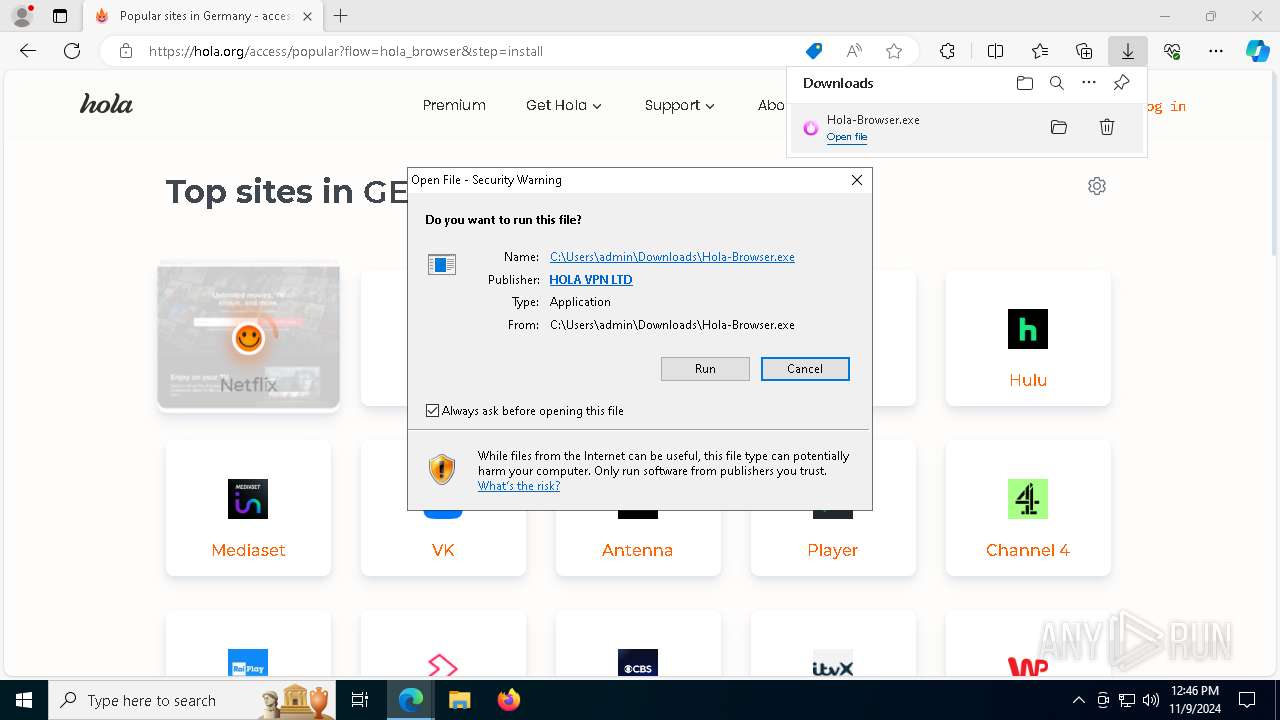Viewport: 1280px width, 720px height.
Task: Click the taskbar search box
Action: (x=192, y=700)
